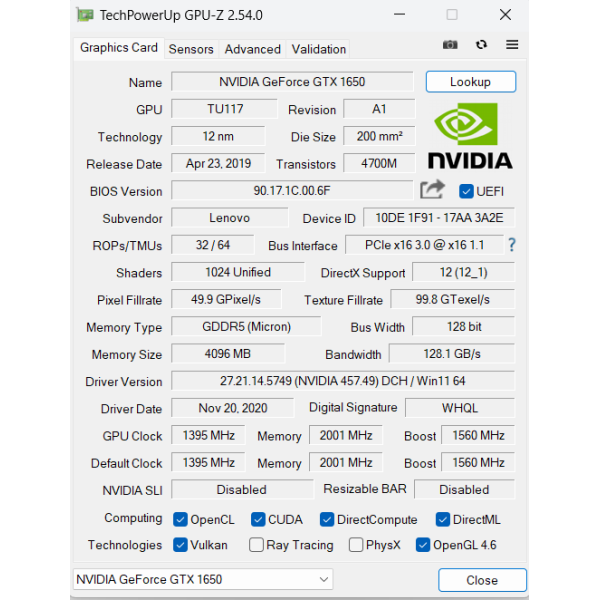Toggle the DirectML checkbox
Image resolution: width=600 pixels, height=600 pixels.
[x=443, y=519]
